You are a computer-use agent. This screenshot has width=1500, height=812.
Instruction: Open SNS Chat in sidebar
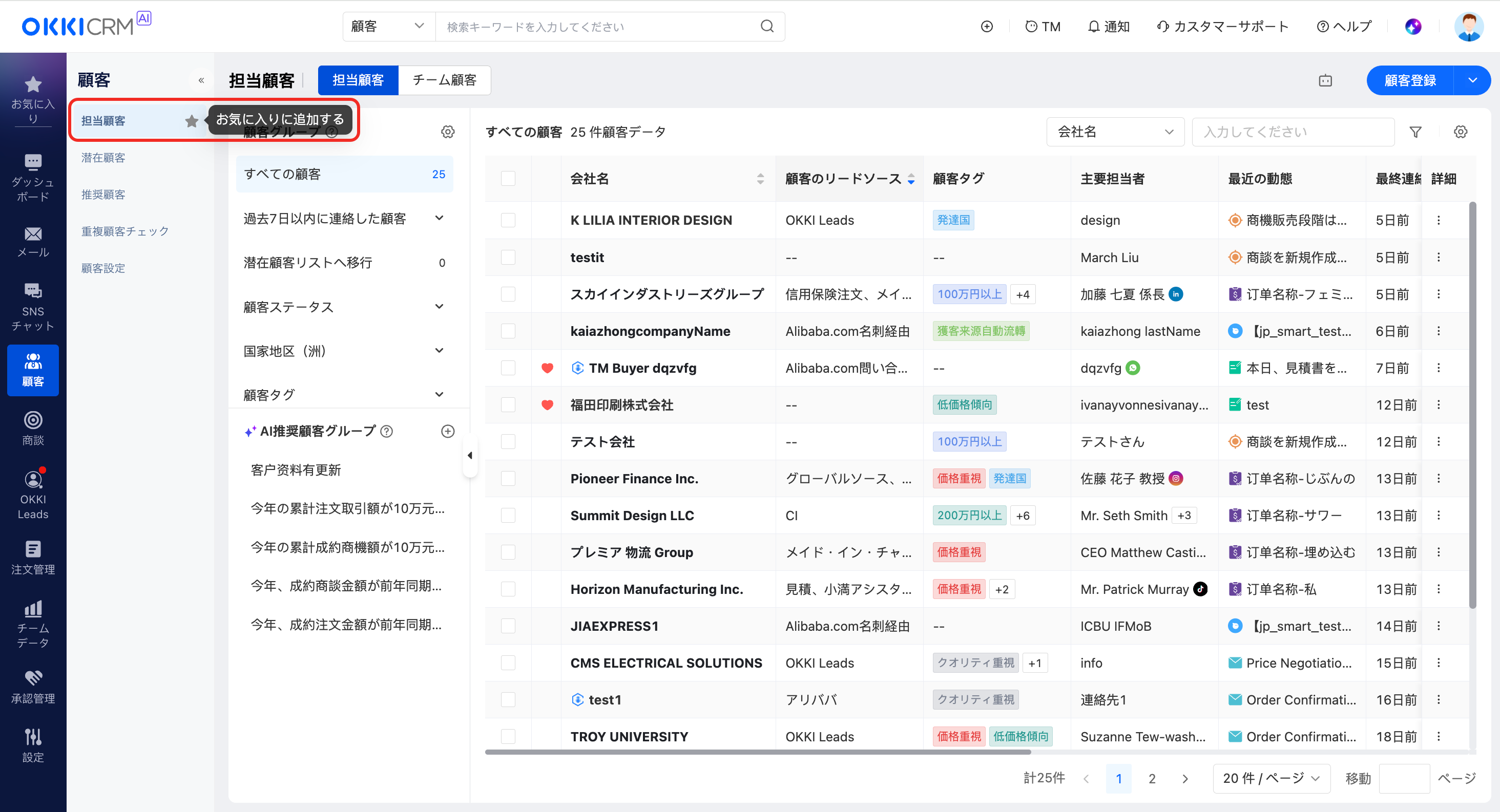(33, 306)
